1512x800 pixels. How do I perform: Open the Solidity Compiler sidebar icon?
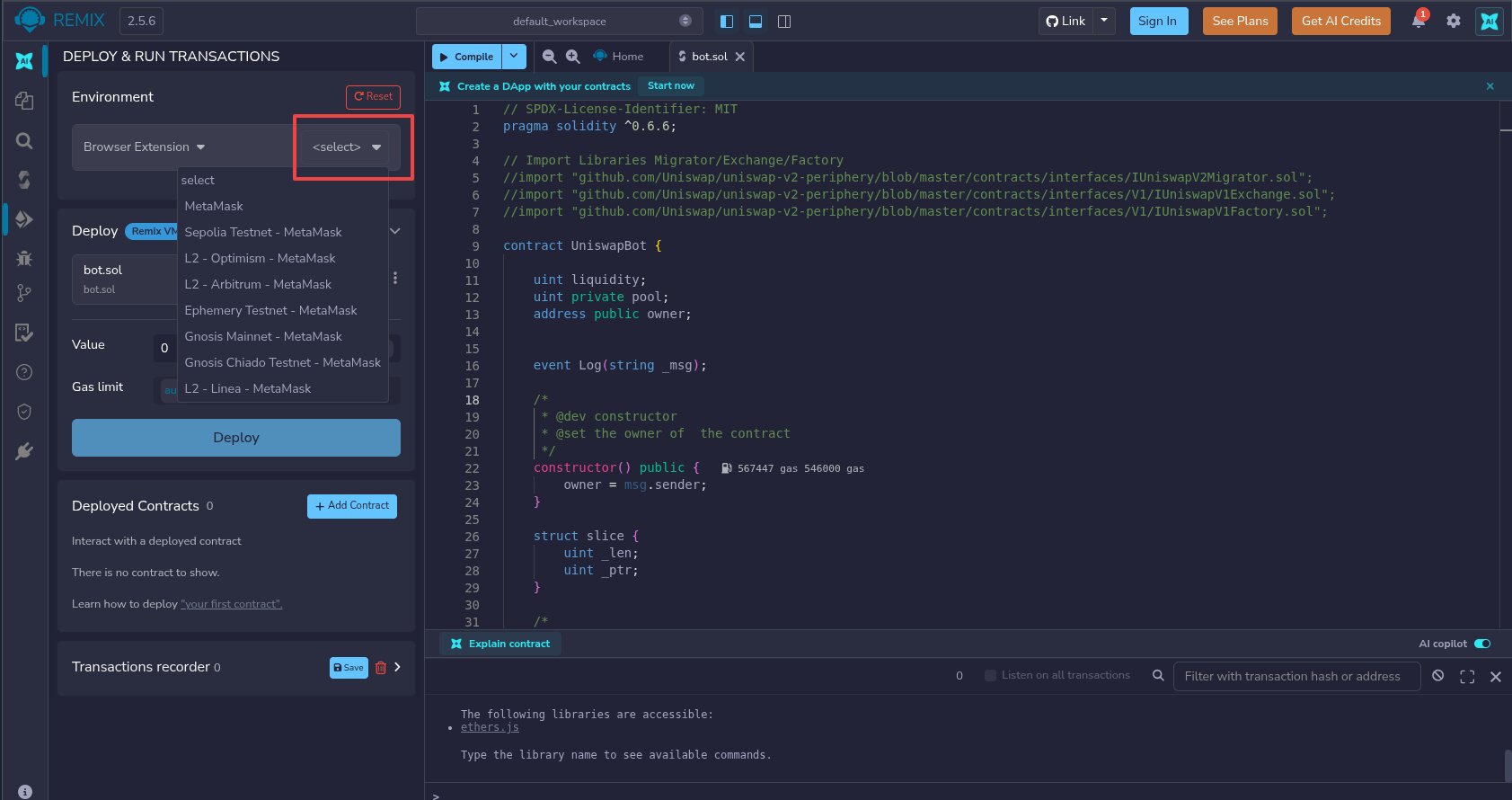(x=24, y=180)
